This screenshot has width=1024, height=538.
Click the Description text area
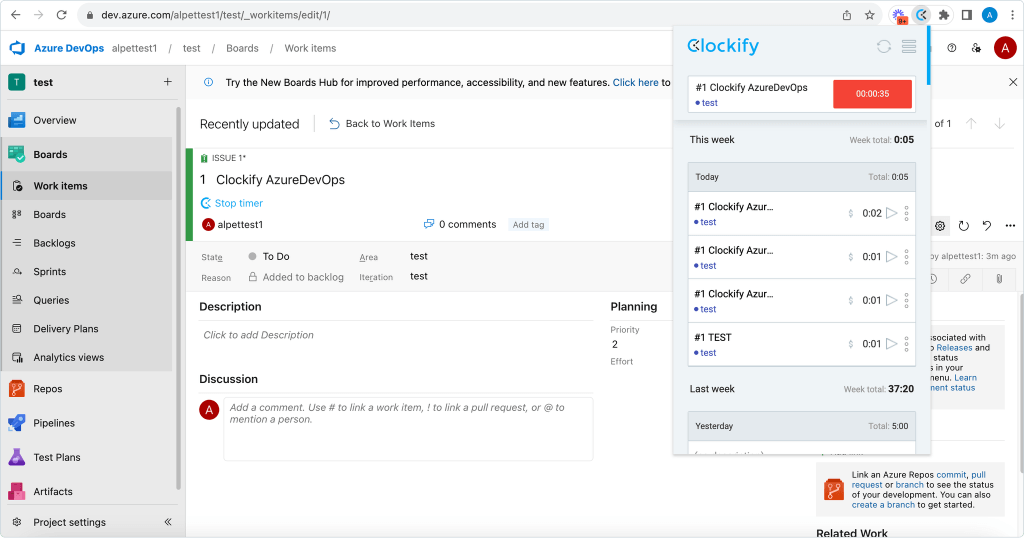click(396, 335)
